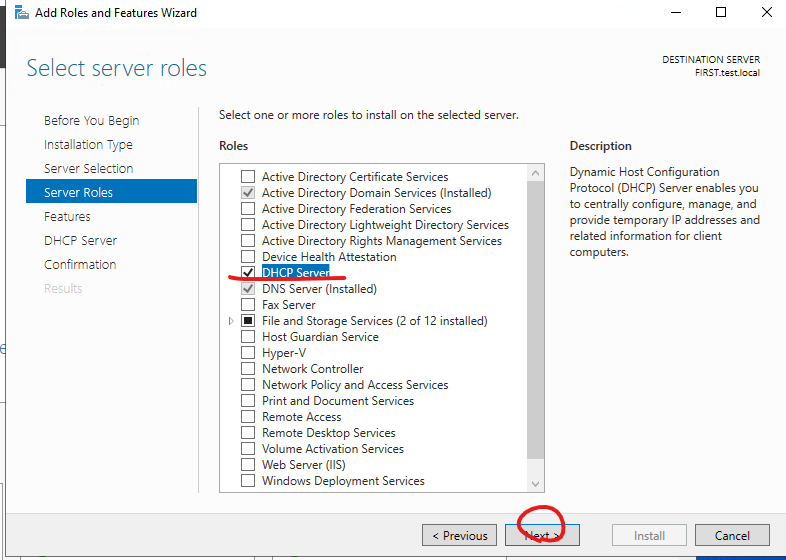Minimize the wizard window
Viewport: 786px width, 560px height.
tap(675, 12)
